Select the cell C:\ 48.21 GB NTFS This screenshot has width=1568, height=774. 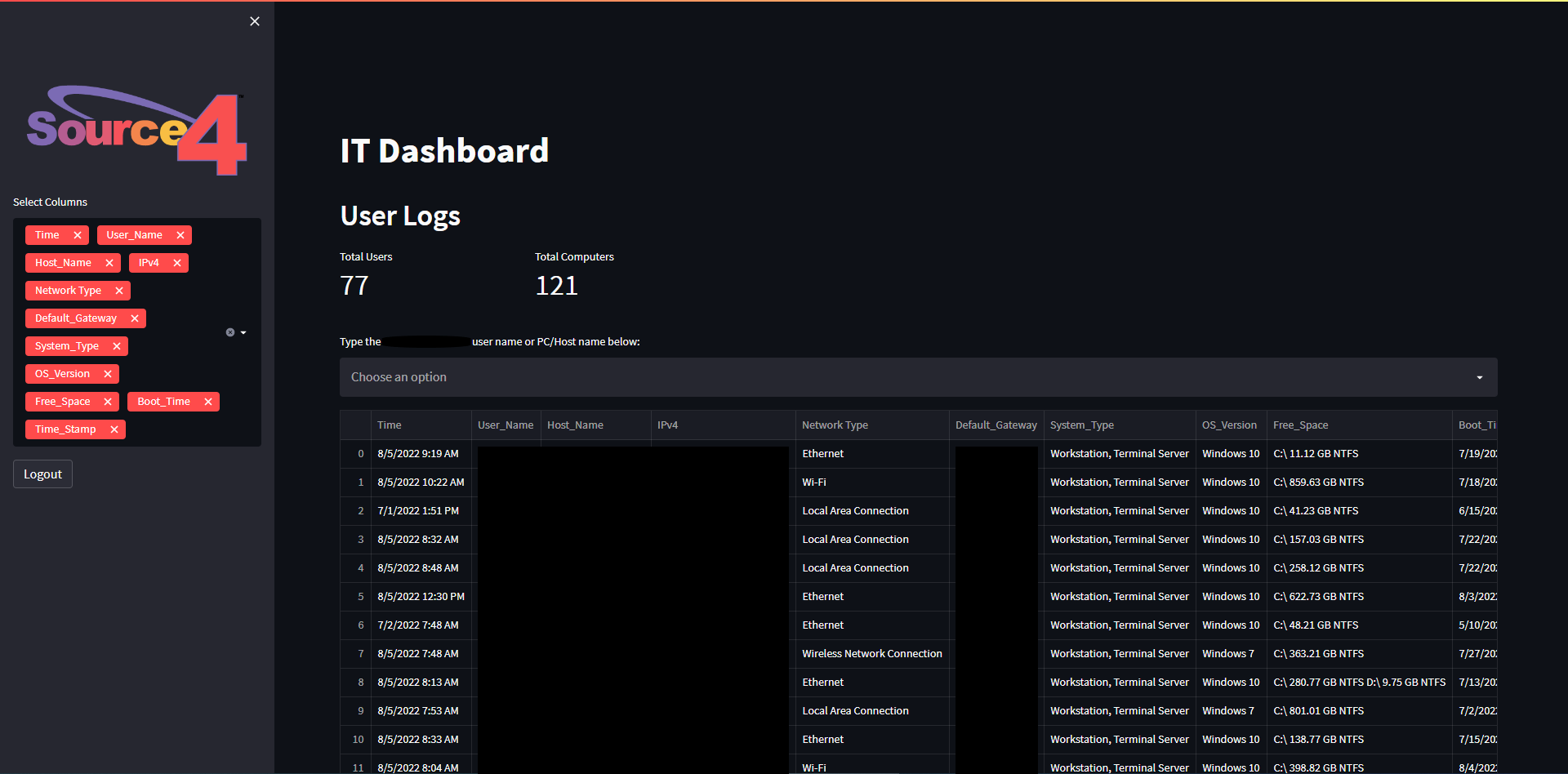[1360, 625]
